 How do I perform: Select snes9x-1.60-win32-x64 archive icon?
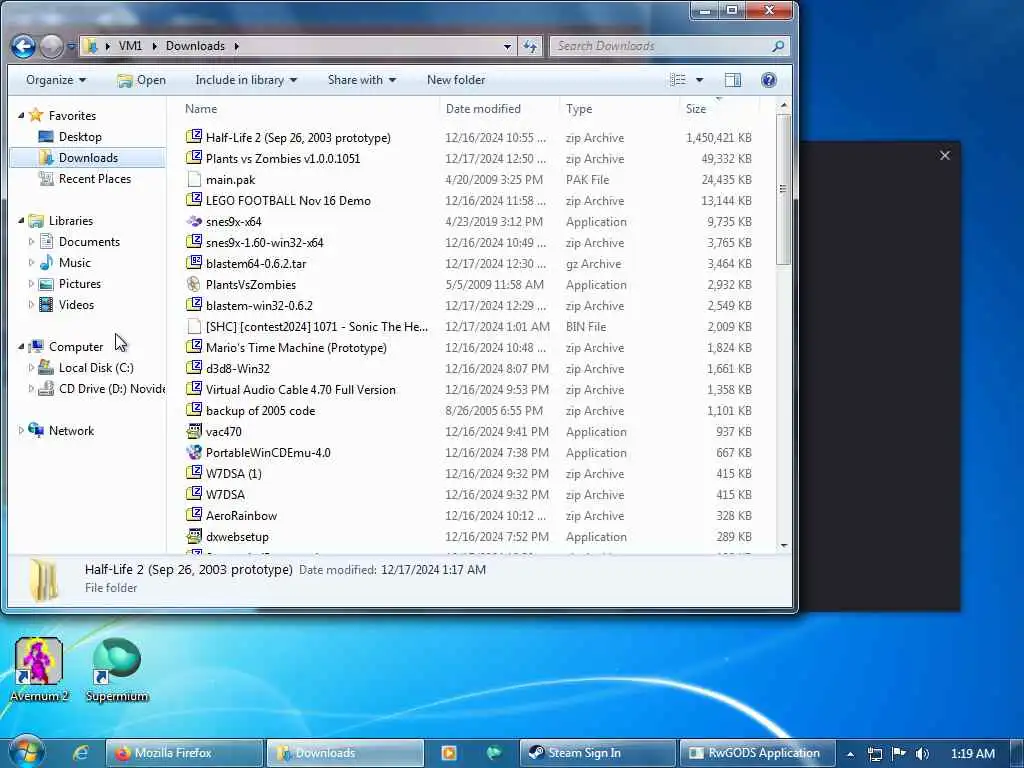click(194, 242)
